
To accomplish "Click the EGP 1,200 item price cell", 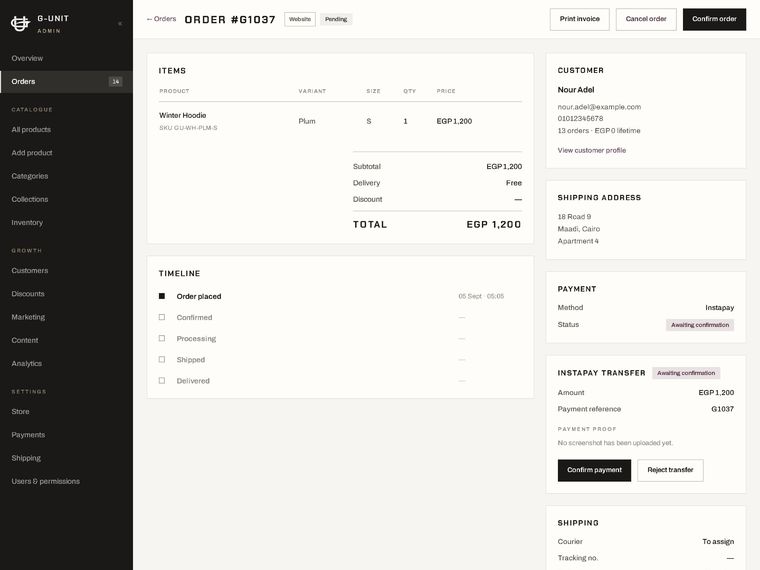I will pyautogui.click(x=454, y=121).
